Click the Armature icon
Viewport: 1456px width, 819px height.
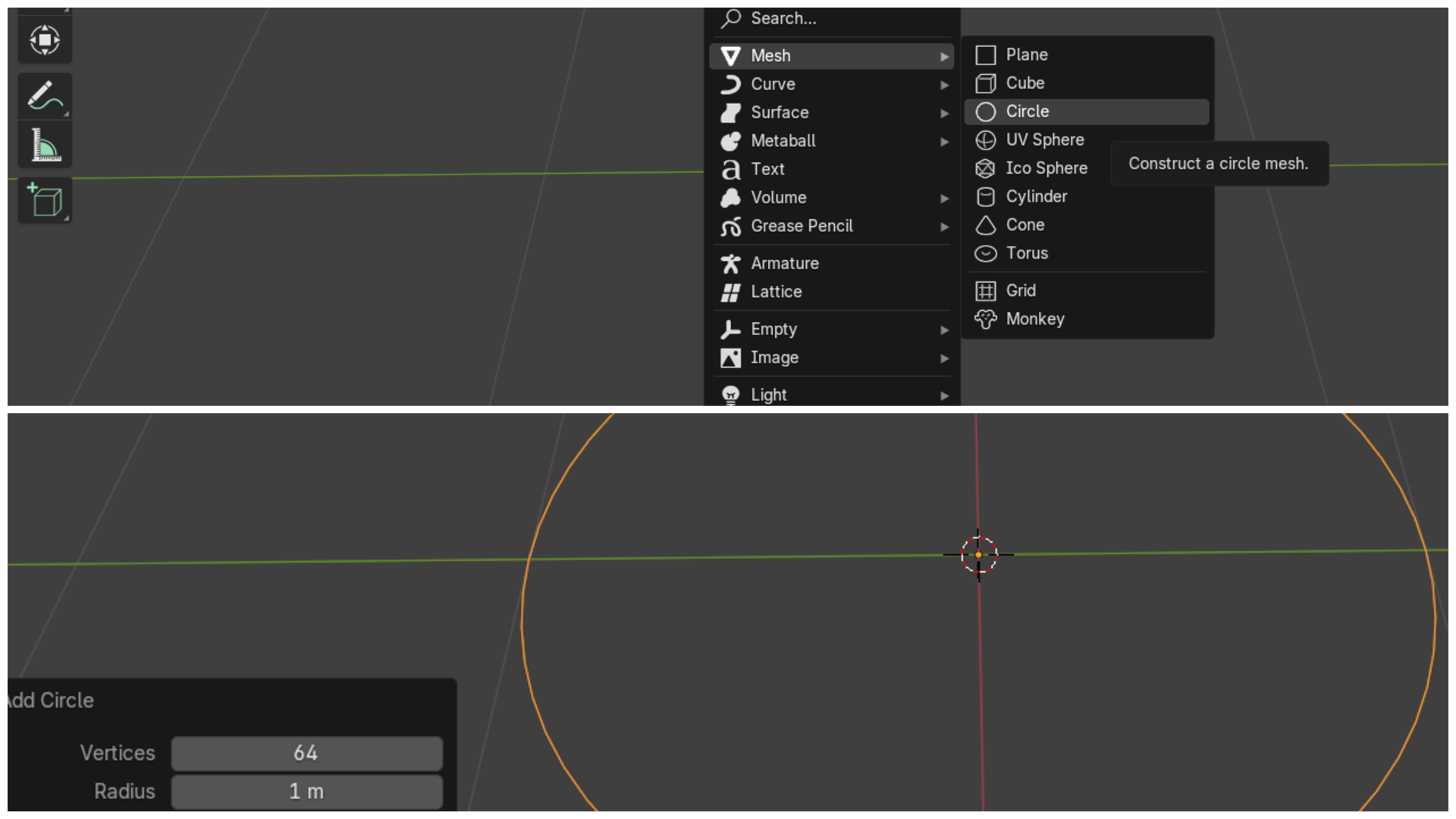[x=730, y=264]
